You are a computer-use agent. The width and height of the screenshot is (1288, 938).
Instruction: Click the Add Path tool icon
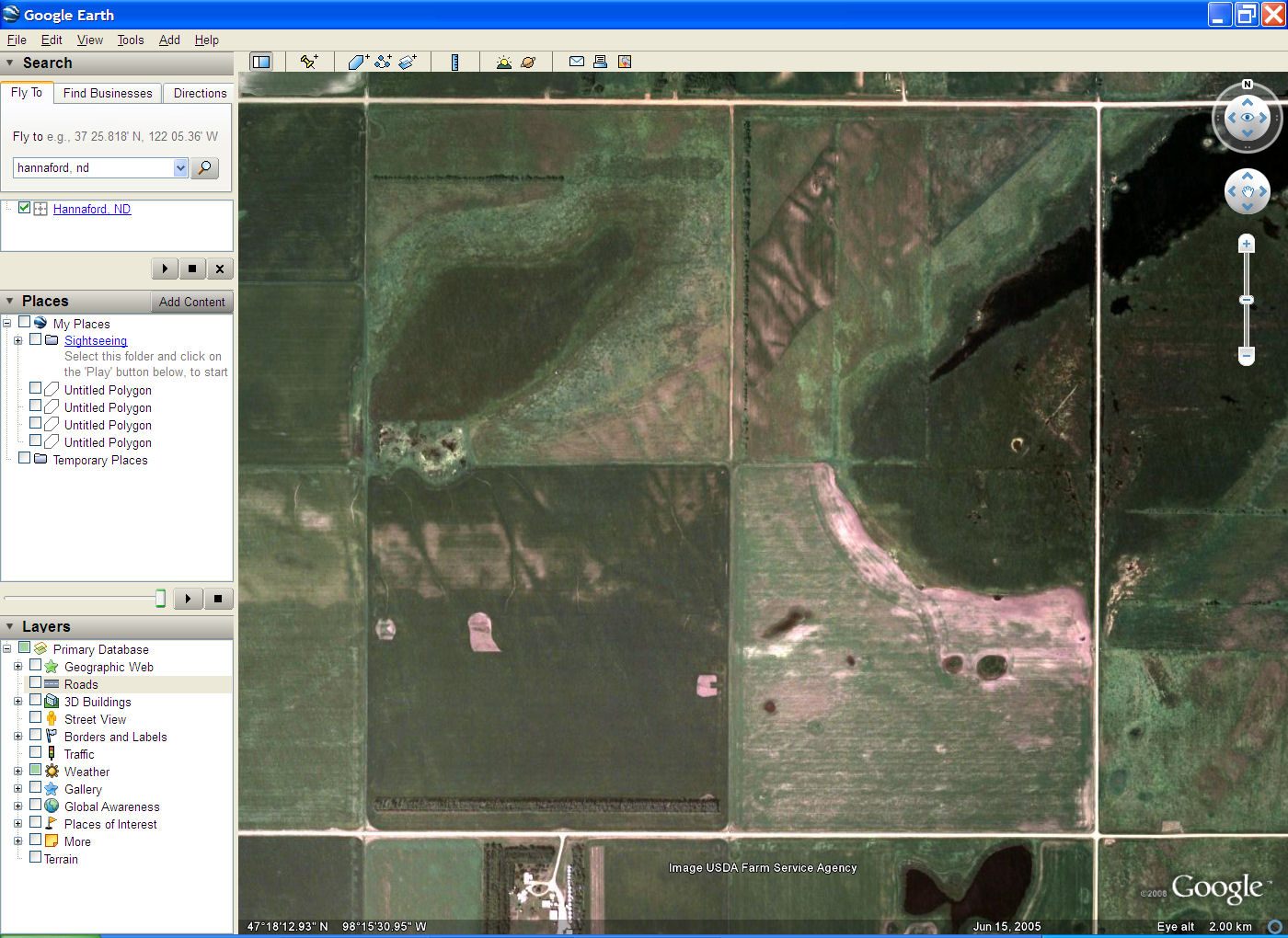click(x=383, y=62)
